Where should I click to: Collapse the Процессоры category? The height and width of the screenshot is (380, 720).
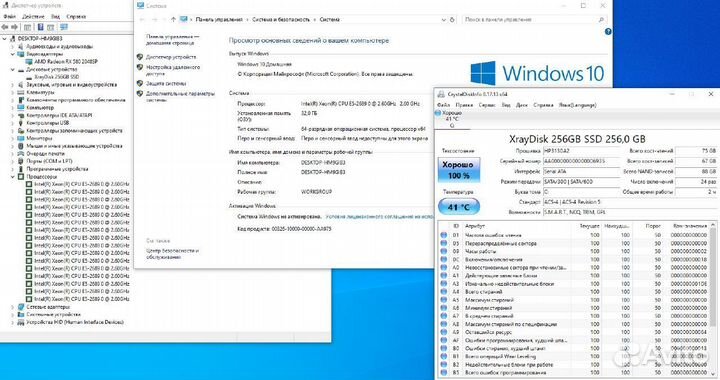pos(13,177)
